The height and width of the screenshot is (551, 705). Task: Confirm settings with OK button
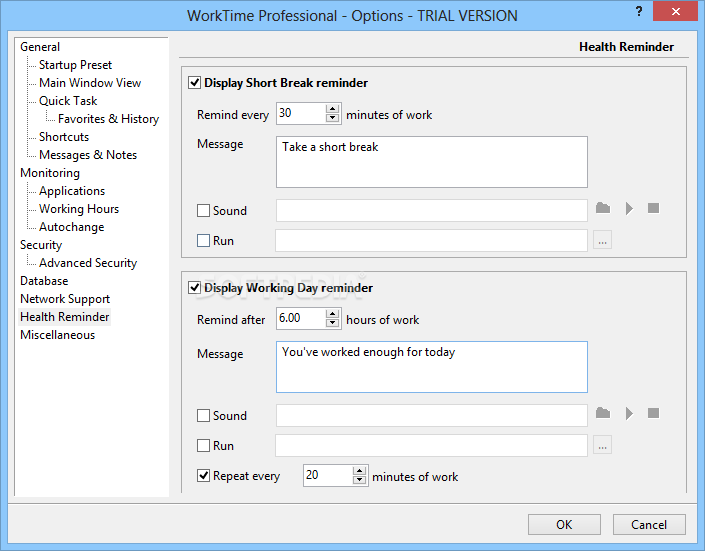pyautogui.click(x=564, y=524)
